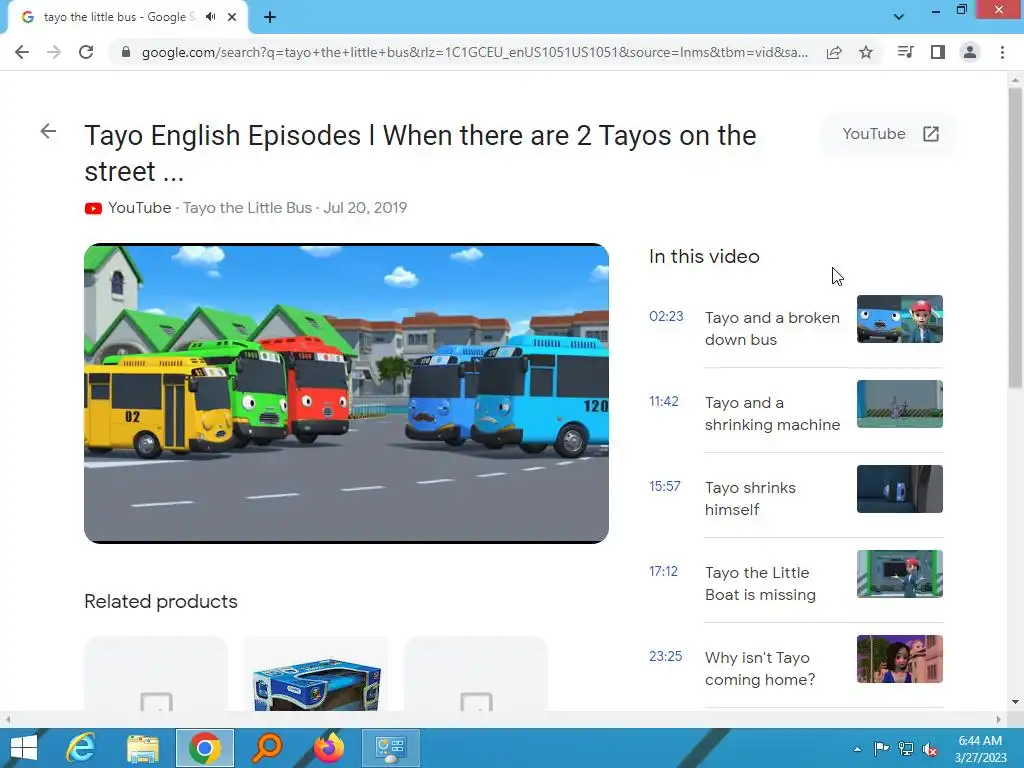Go back with the browser back arrow
Screen dimensions: 1024x768
tap(22, 52)
